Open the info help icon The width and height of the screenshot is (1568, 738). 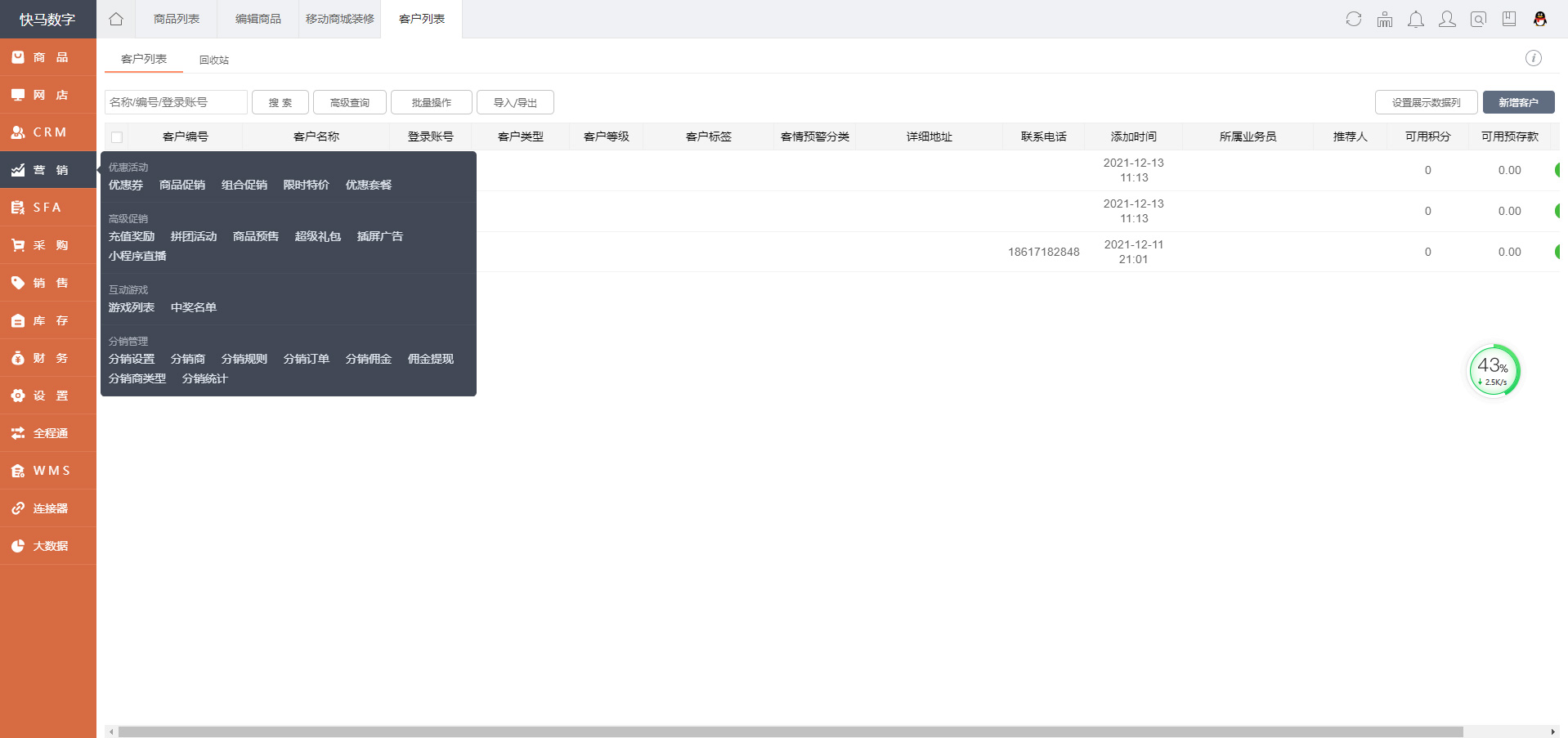click(1534, 58)
